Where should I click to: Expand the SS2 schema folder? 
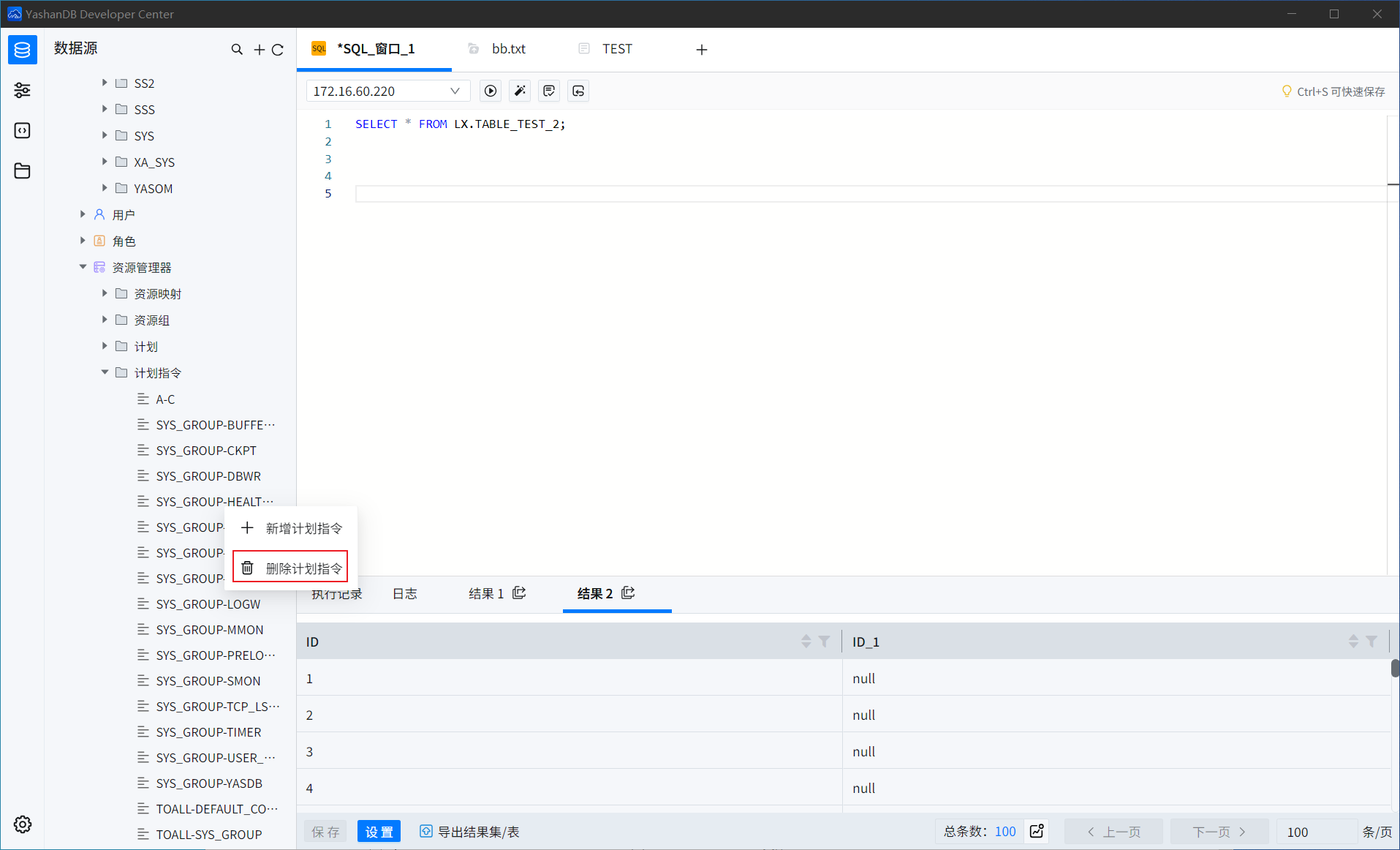coord(105,83)
